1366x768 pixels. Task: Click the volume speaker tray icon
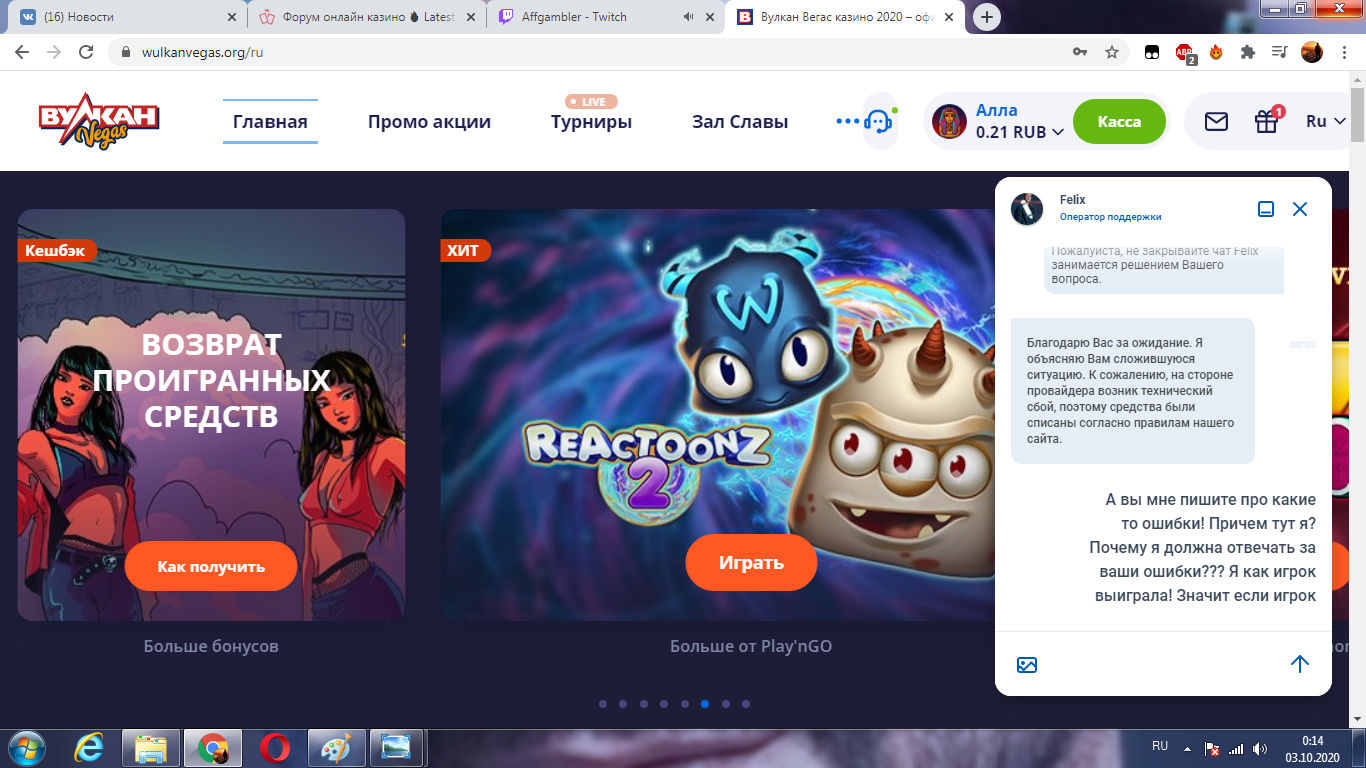pyautogui.click(x=1260, y=748)
